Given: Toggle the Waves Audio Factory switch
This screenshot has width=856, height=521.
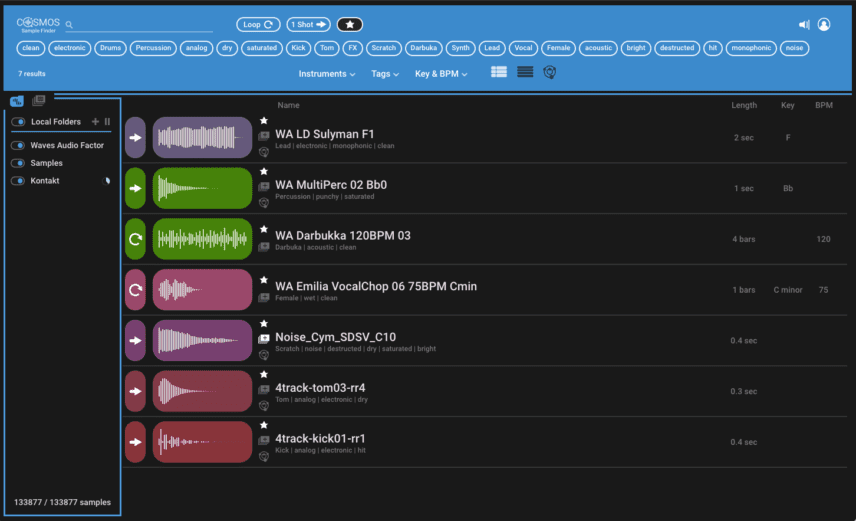Looking at the screenshot, I should [x=18, y=145].
